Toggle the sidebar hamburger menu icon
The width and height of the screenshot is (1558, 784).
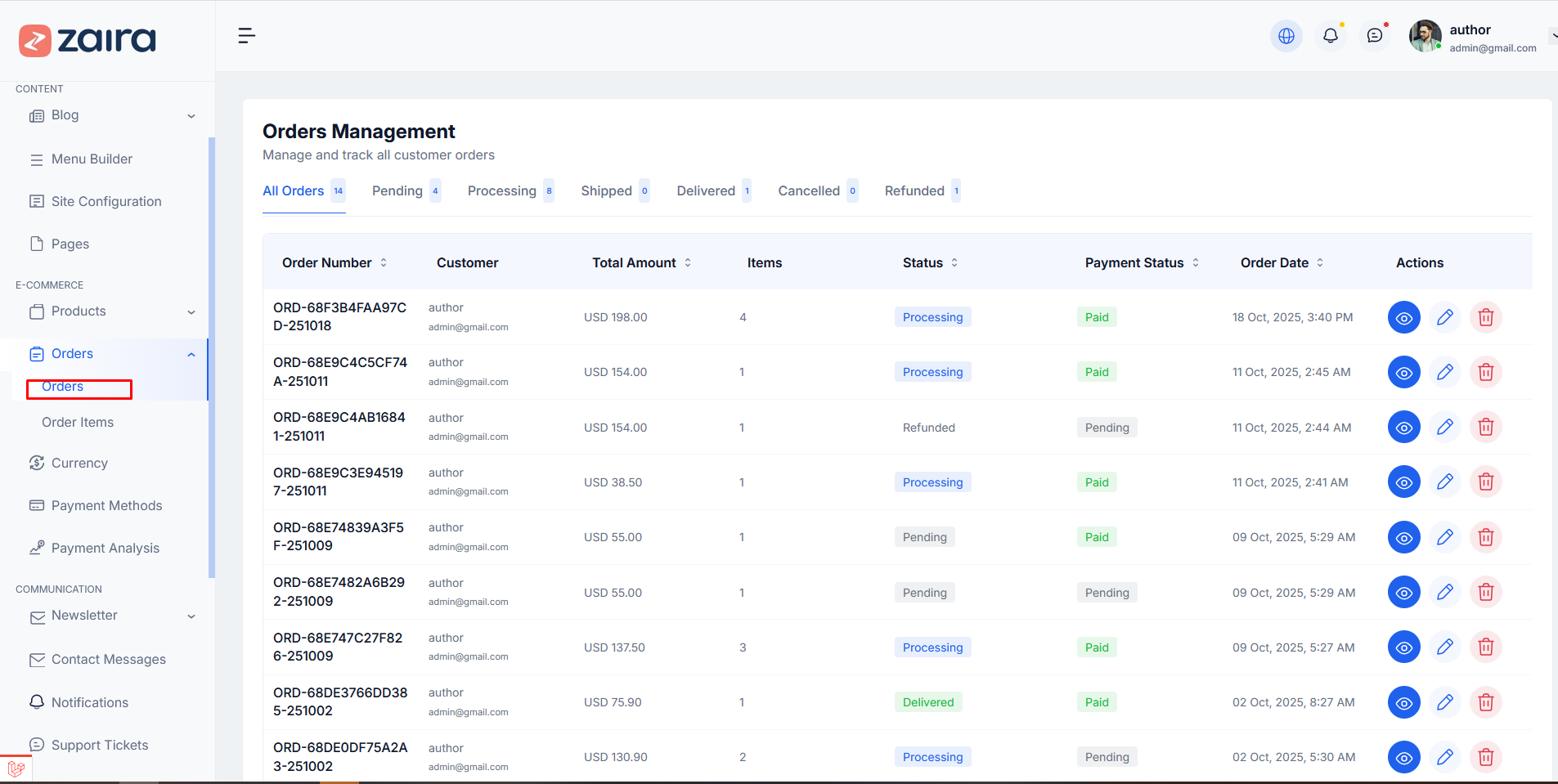coord(246,36)
